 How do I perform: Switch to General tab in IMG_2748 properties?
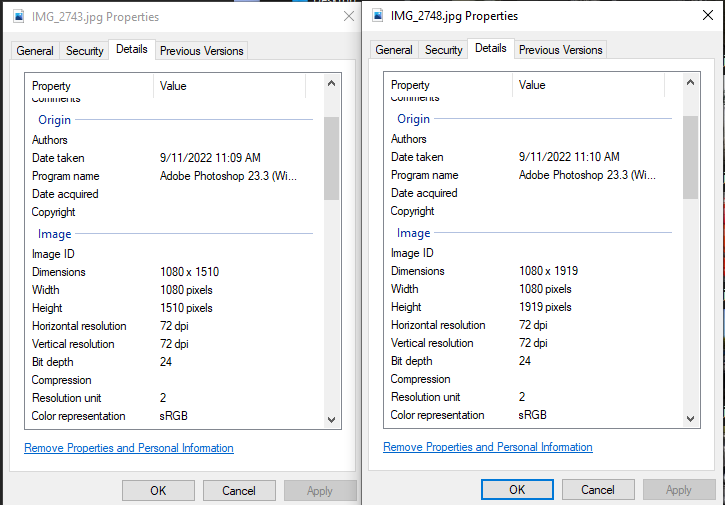394,50
